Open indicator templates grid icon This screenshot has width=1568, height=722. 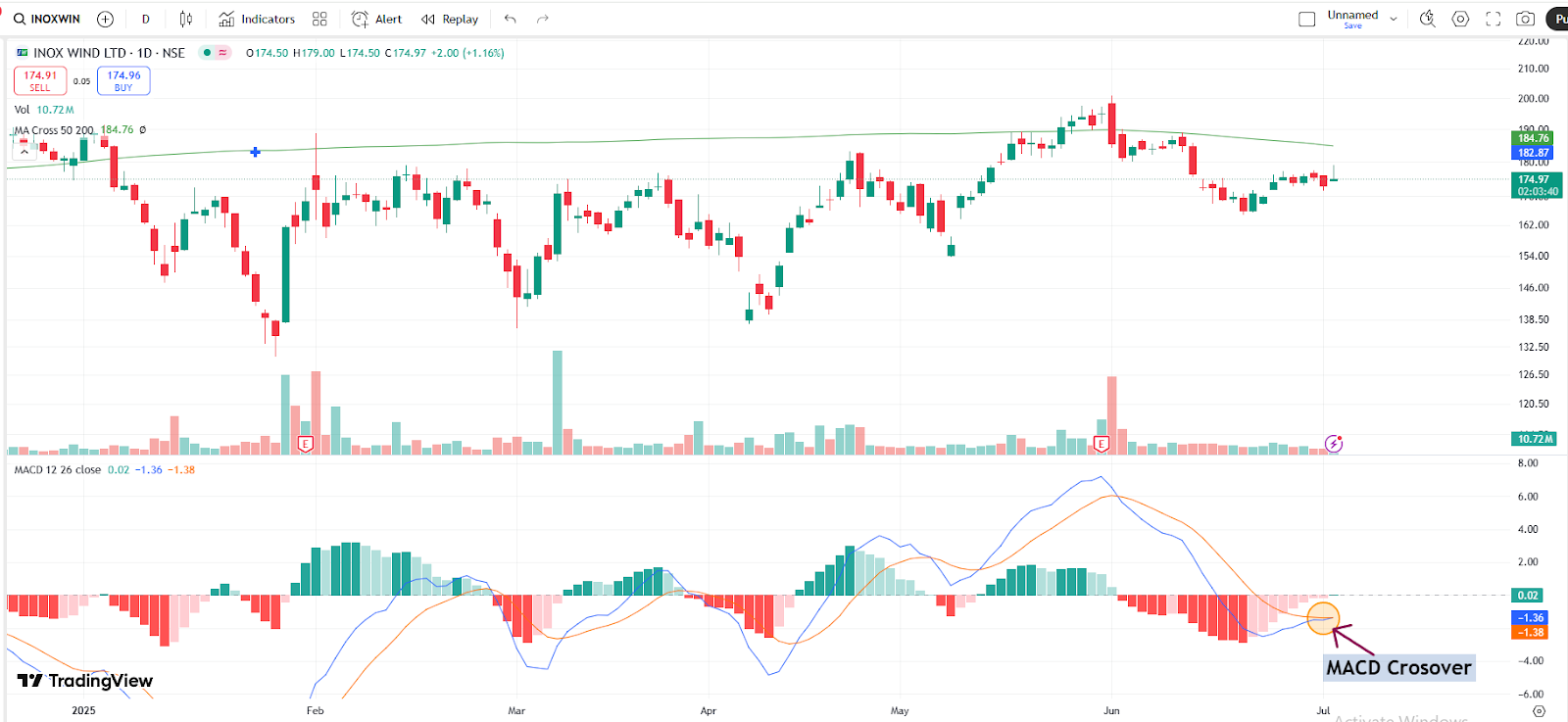tap(319, 19)
